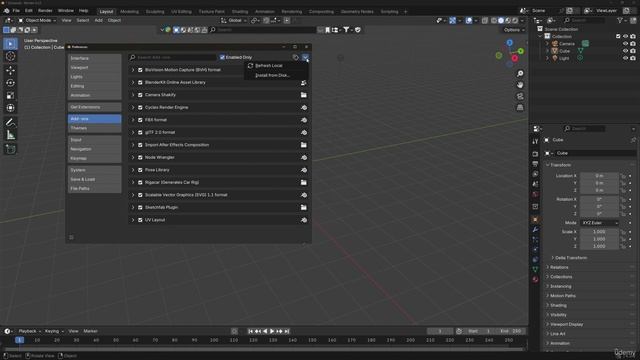Select the Measure tool

click(x=11, y=135)
